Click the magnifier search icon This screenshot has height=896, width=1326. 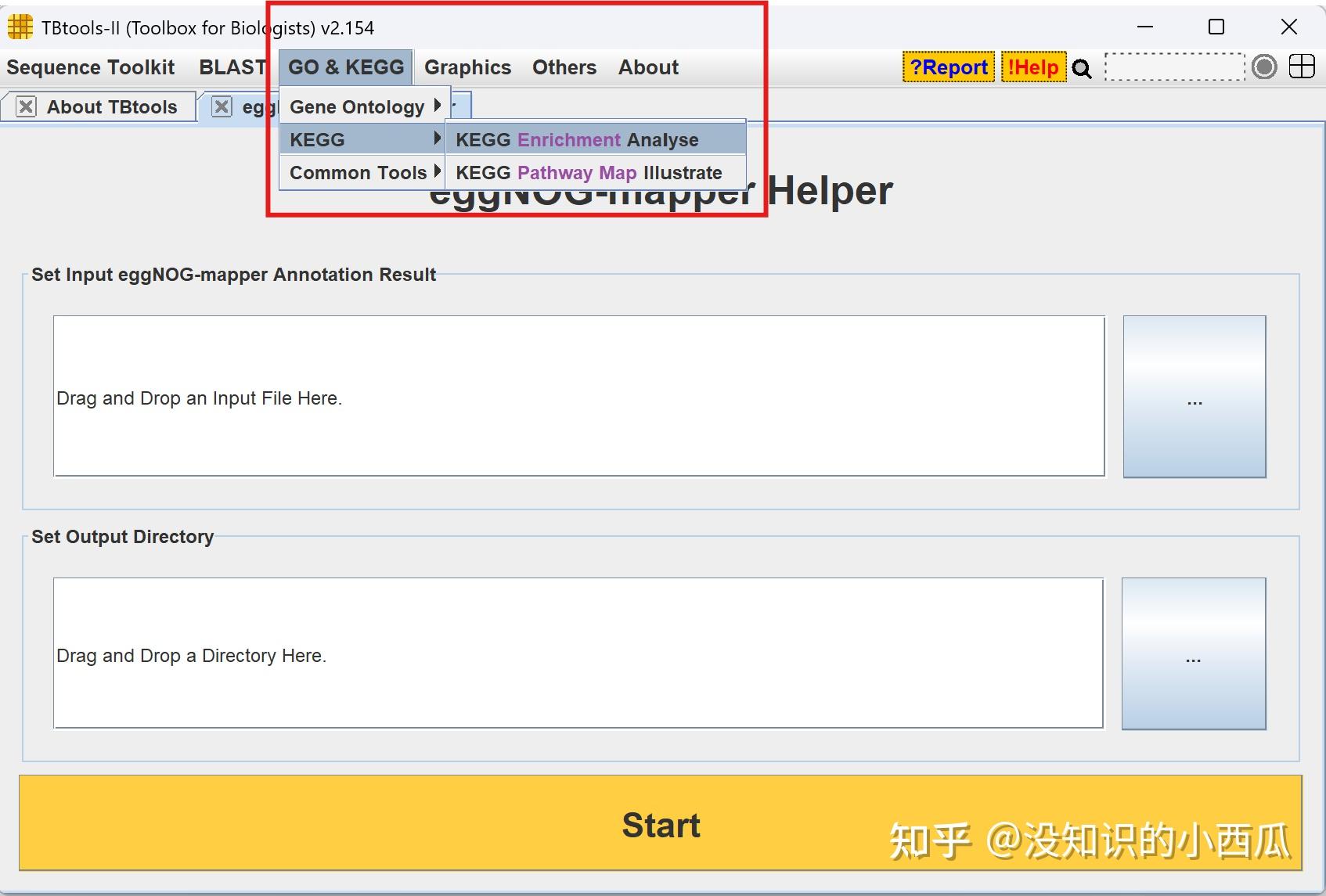coord(1082,69)
